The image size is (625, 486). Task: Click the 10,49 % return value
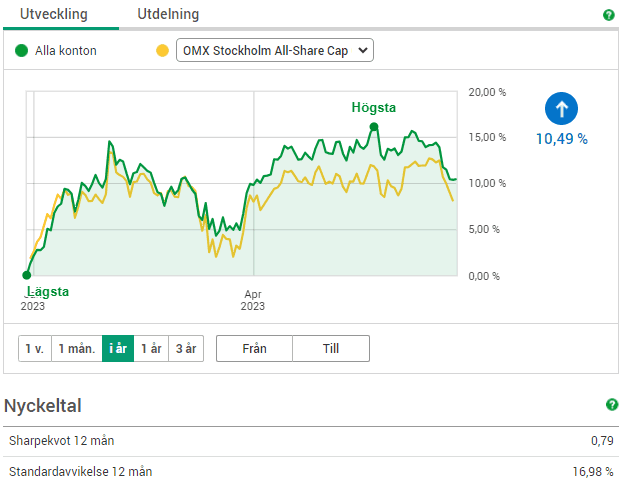(562, 139)
